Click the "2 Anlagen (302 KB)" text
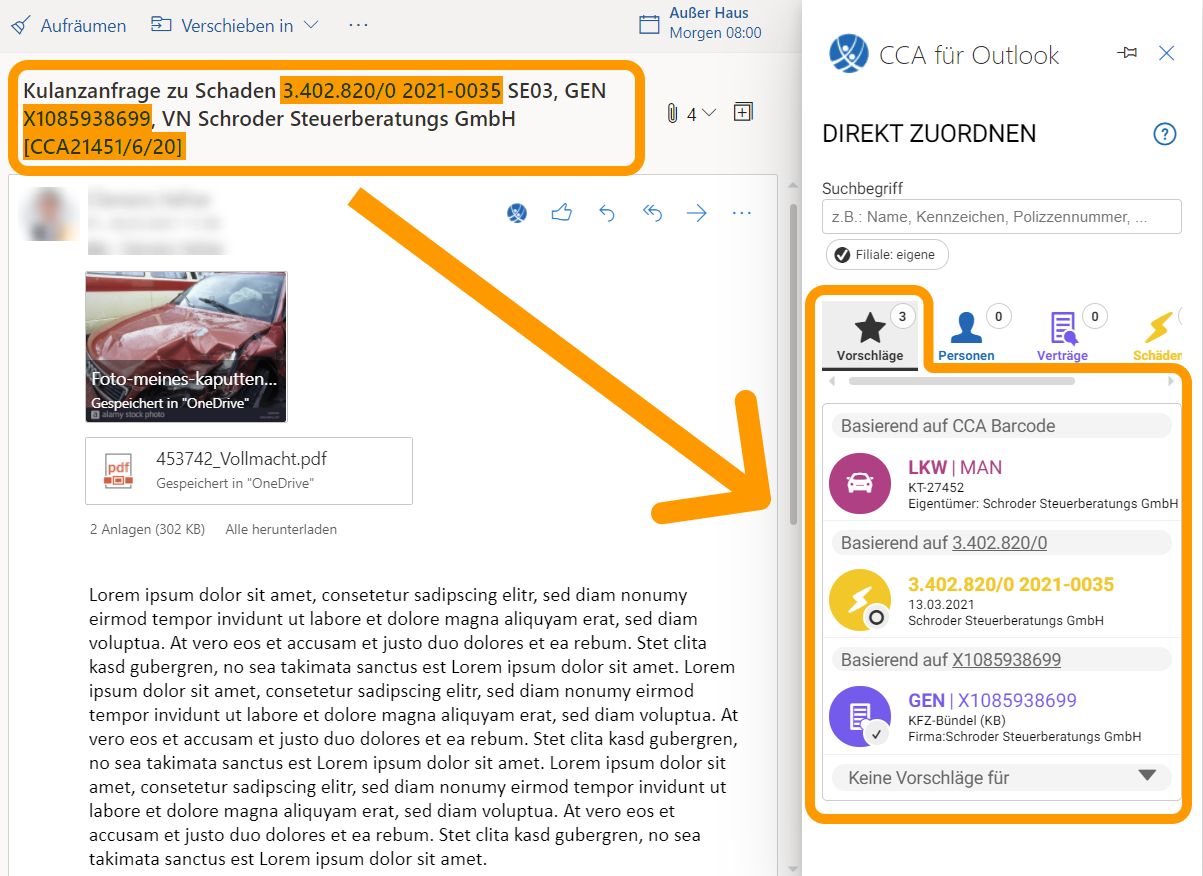The height and width of the screenshot is (876, 1203). point(147,529)
